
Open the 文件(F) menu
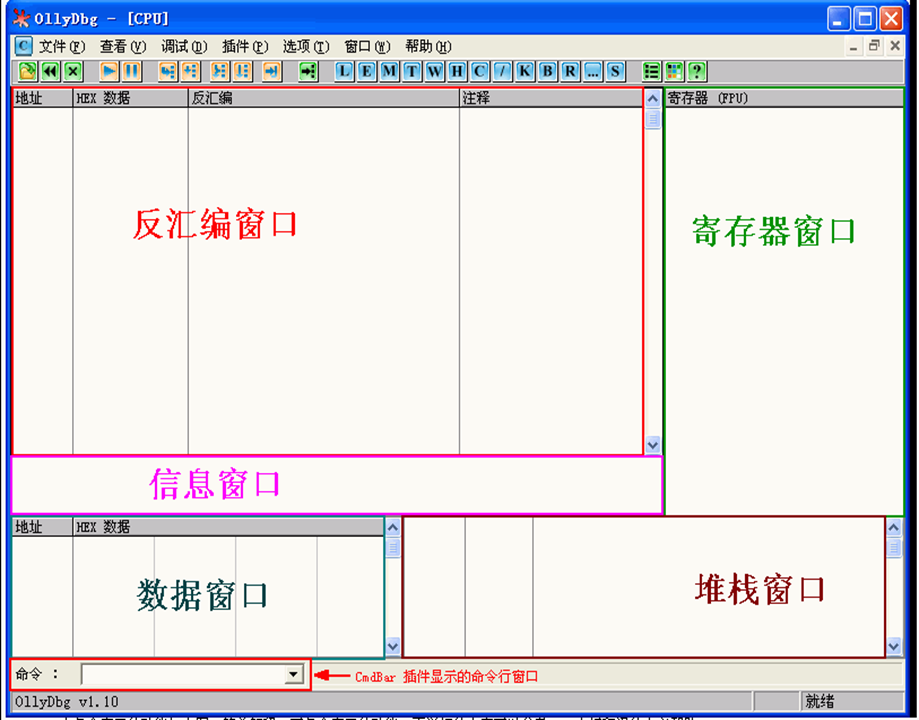(62, 46)
